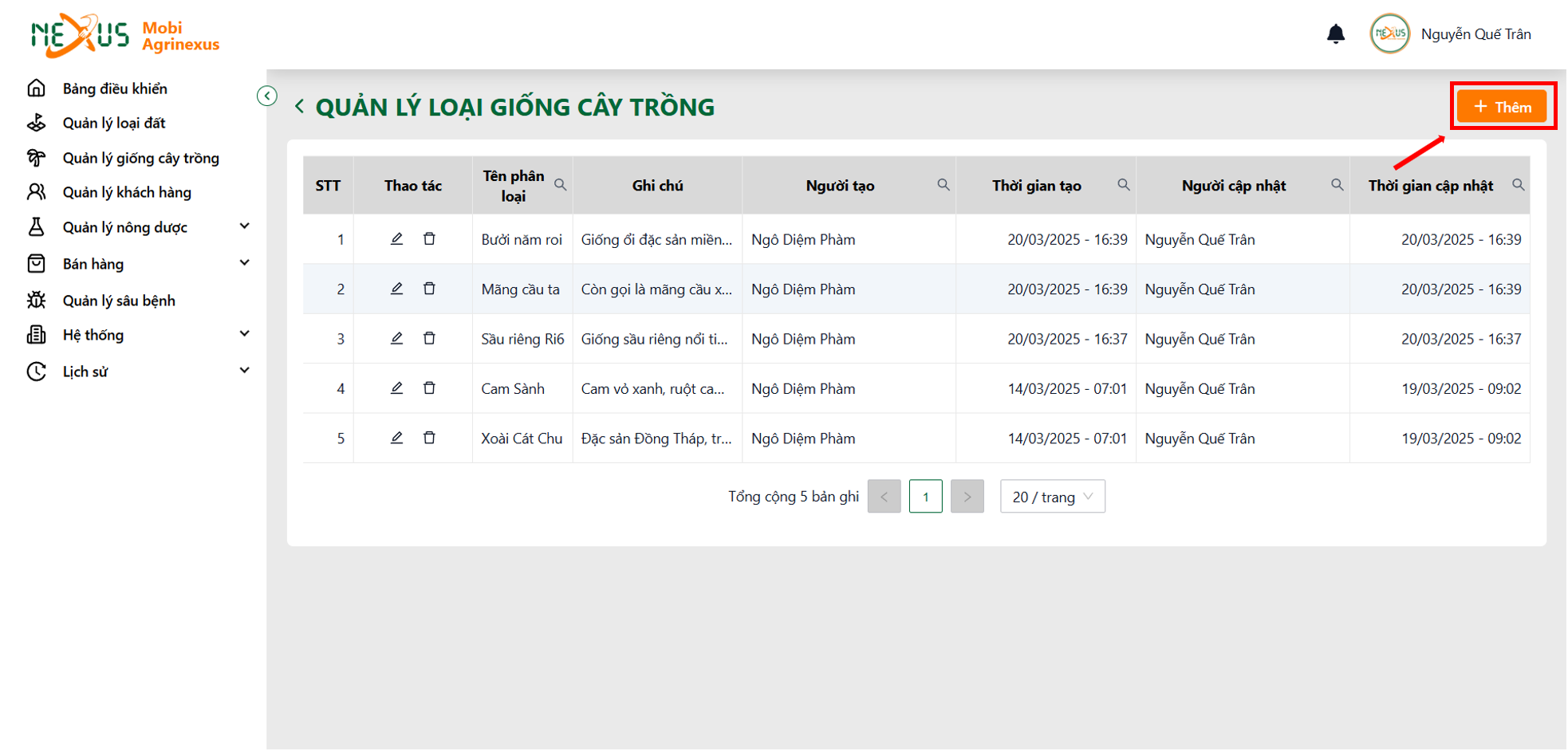This screenshot has width=1568, height=751.
Task: Click the Ghi chú column header
Action: pyautogui.click(x=657, y=186)
